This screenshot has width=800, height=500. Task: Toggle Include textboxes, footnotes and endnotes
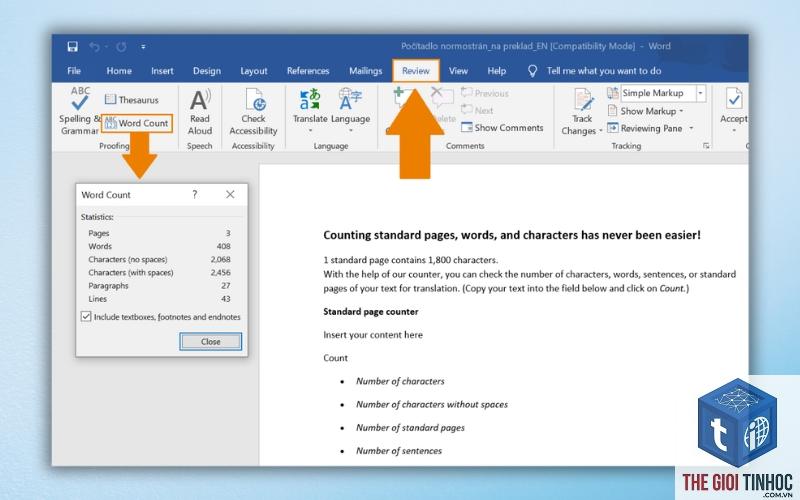(86, 316)
